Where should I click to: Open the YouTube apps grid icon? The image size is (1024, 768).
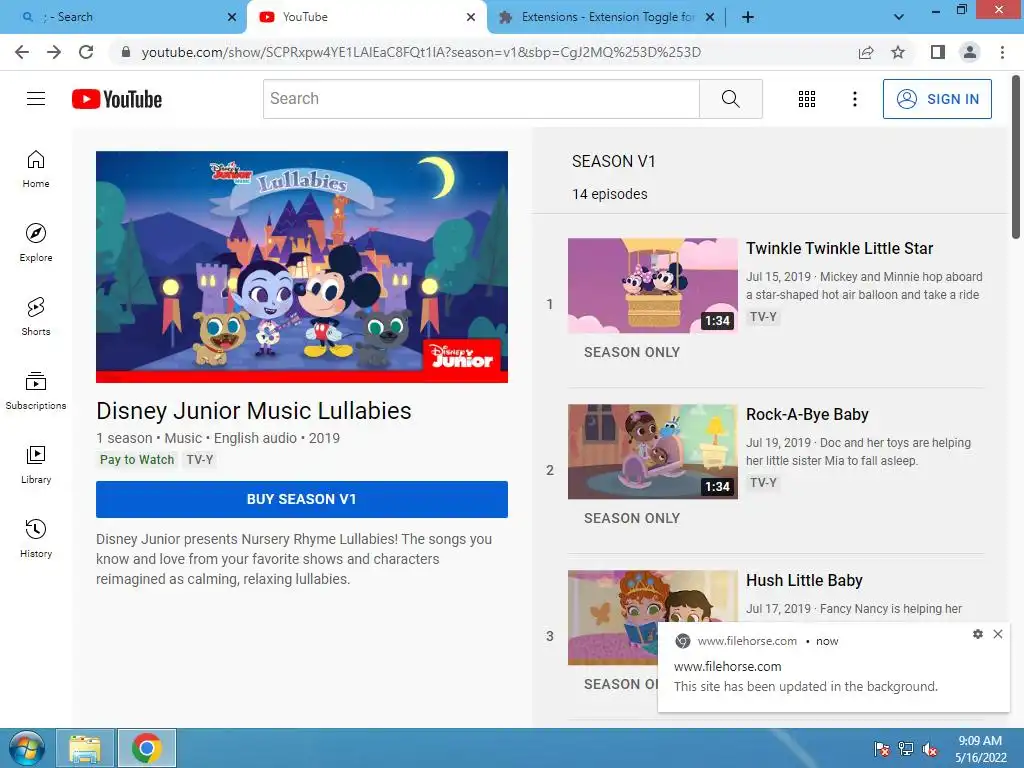point(807,99)
